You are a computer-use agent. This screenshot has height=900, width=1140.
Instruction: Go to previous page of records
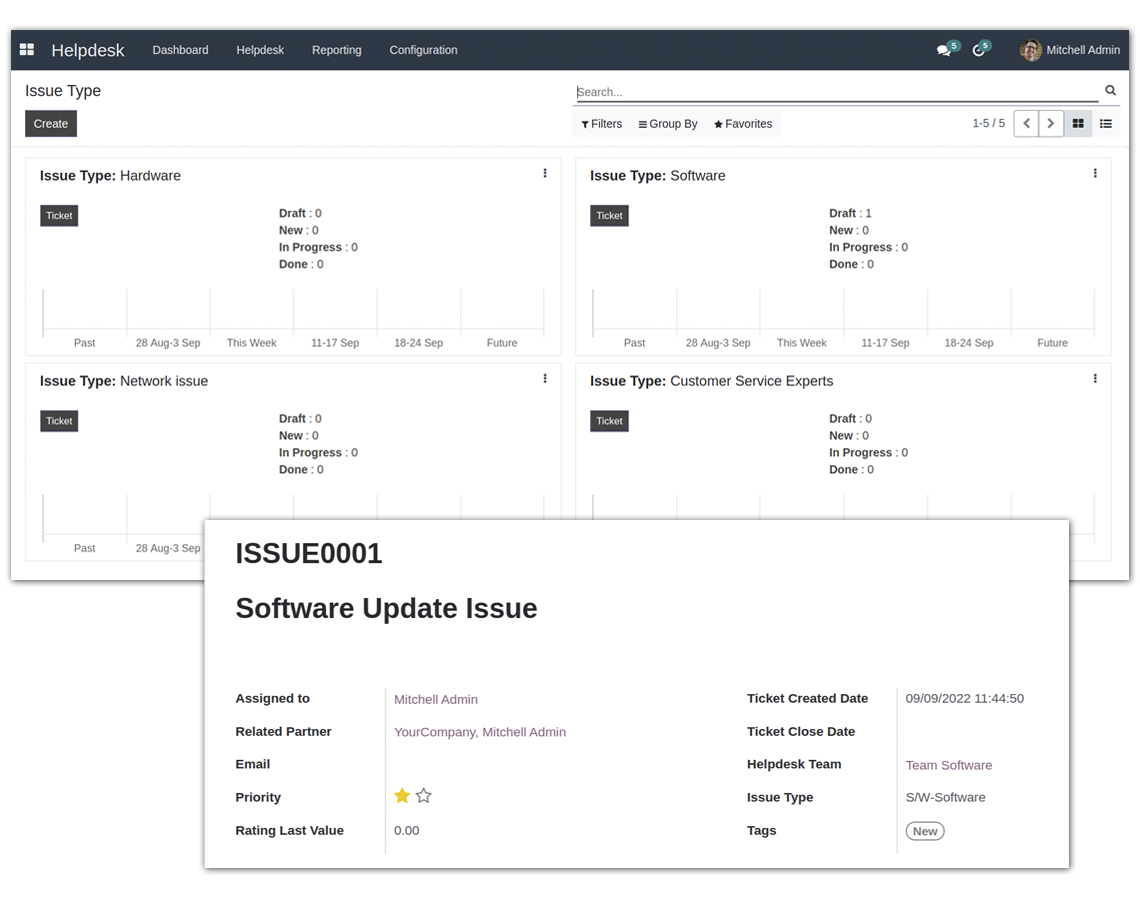(1026, 124)
